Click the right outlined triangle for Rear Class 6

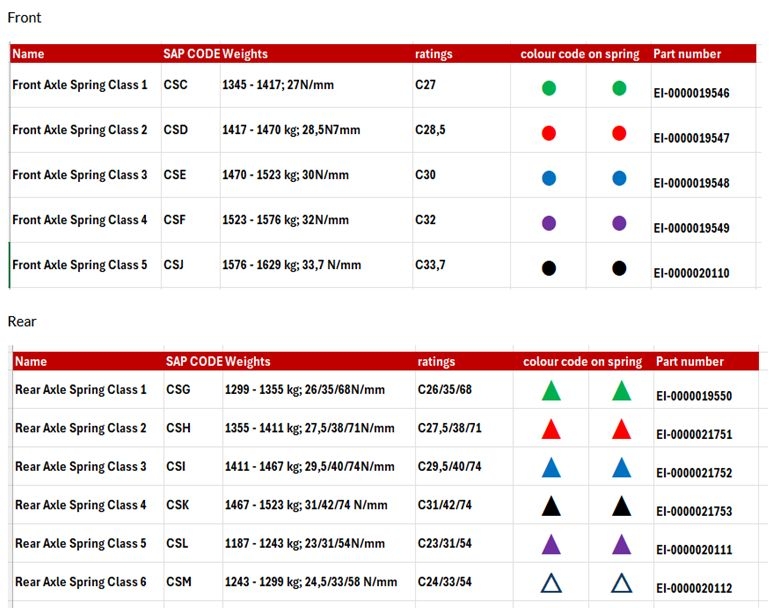pyautogui.click(x=621, y=584)
